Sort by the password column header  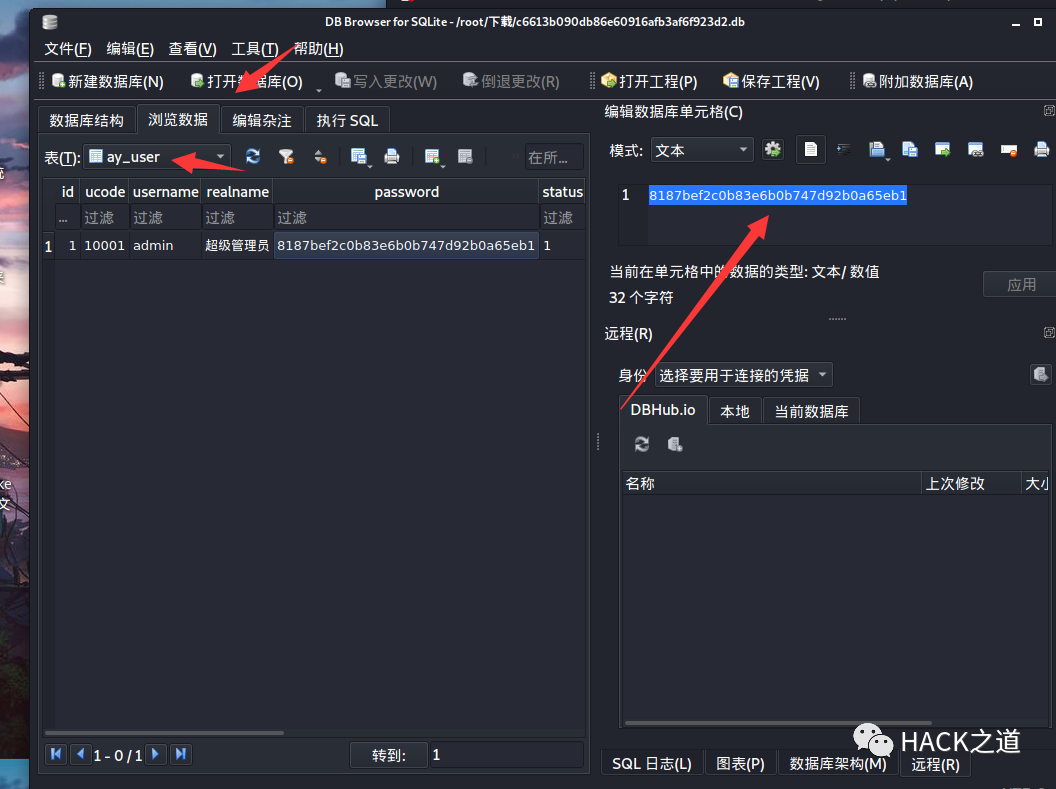(406, 192)
